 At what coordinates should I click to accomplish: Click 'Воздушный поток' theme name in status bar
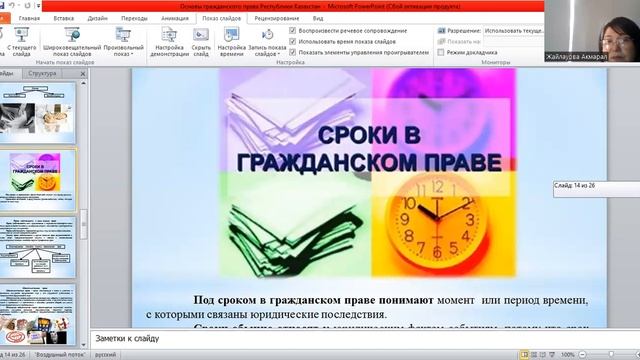point(60,355)
